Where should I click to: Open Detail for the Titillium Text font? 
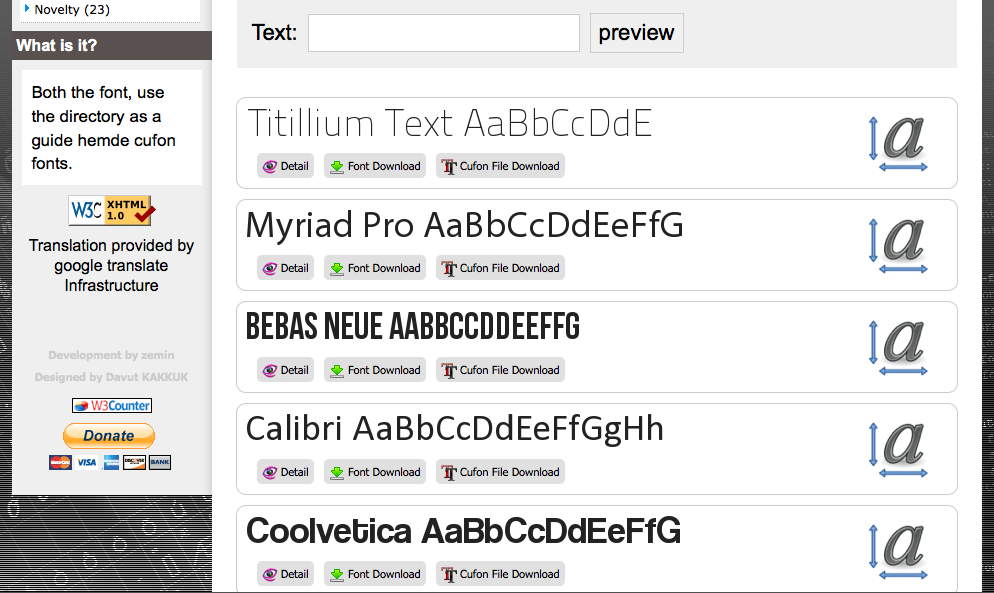285,166
